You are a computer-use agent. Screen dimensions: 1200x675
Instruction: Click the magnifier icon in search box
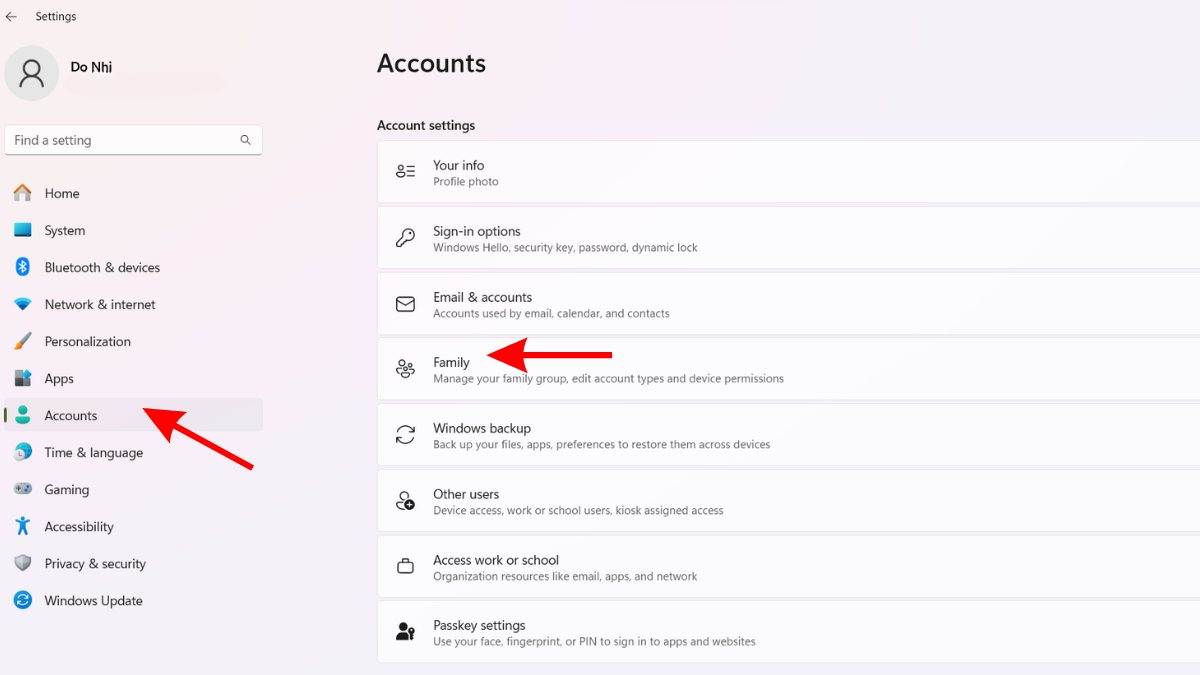point(245,140)
